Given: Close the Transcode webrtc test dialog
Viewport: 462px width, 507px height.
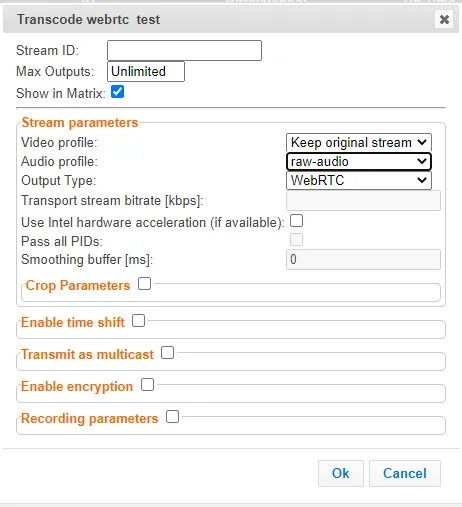Looking at the screenshot, I should [x=444, y=19].
